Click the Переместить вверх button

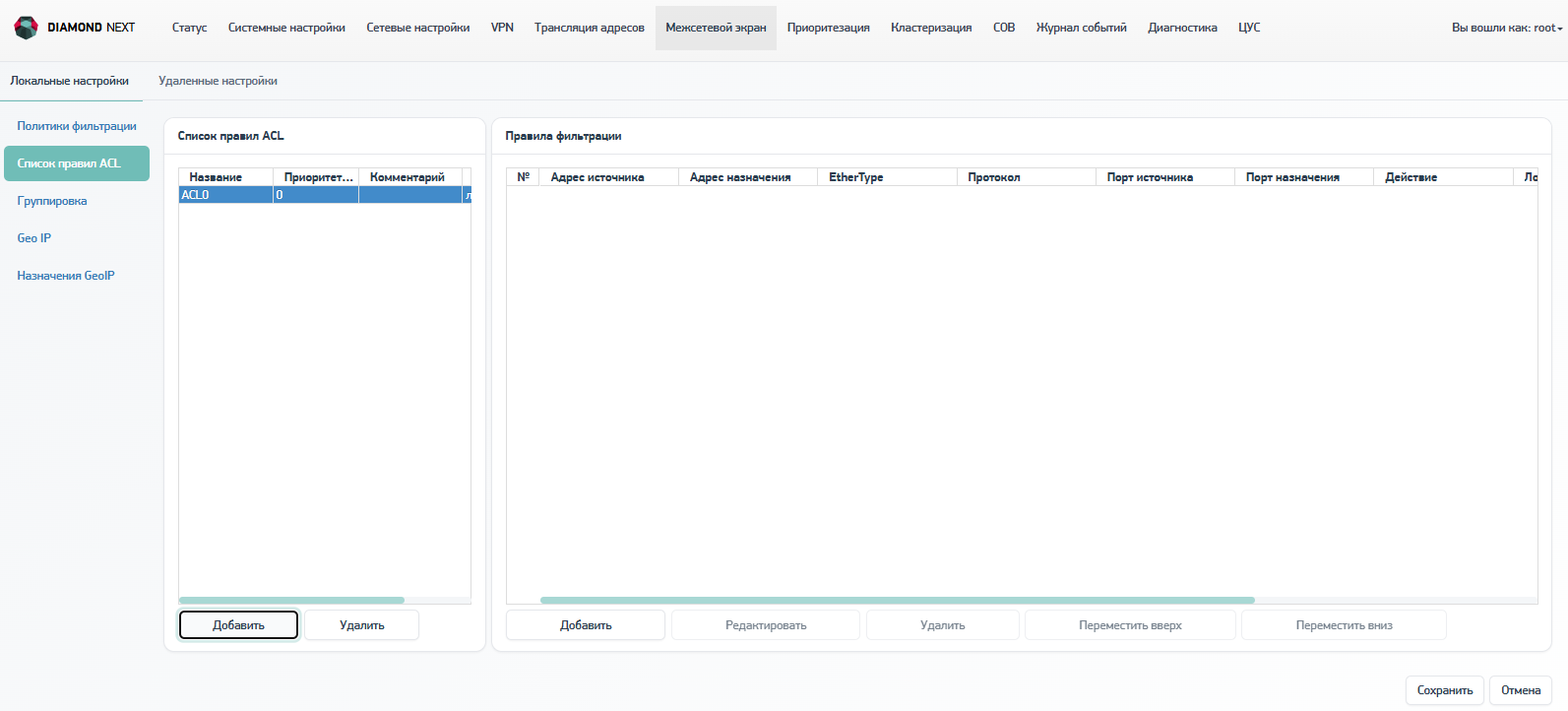tap(1130, 625)
